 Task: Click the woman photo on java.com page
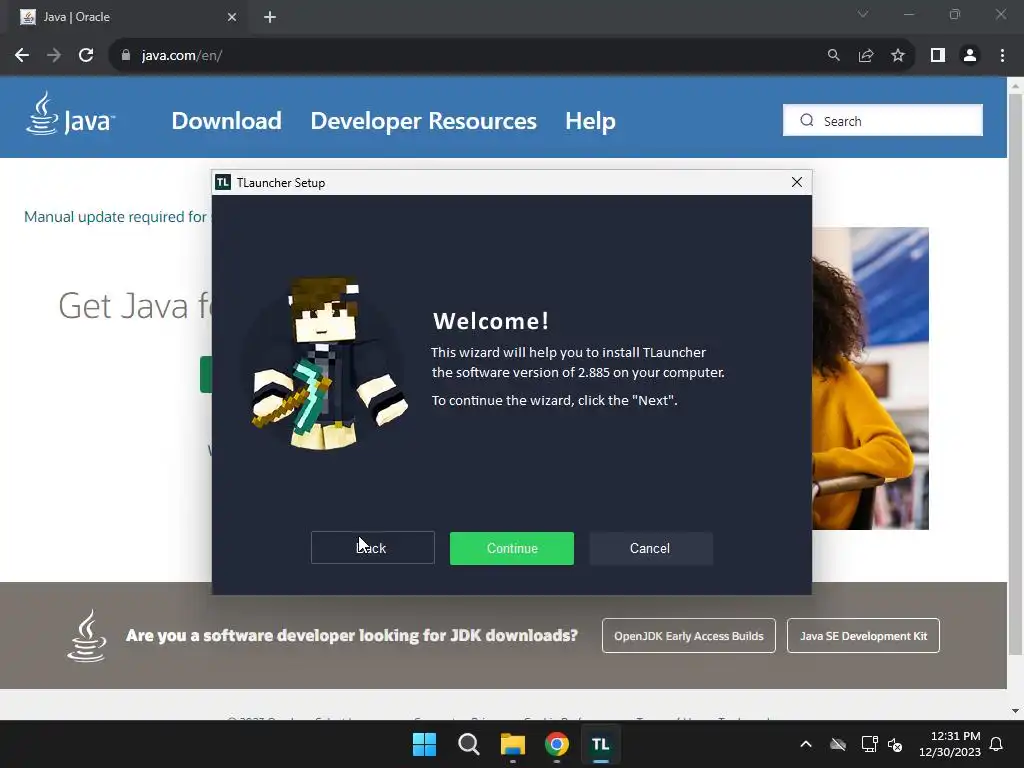[x=870, y=378]
